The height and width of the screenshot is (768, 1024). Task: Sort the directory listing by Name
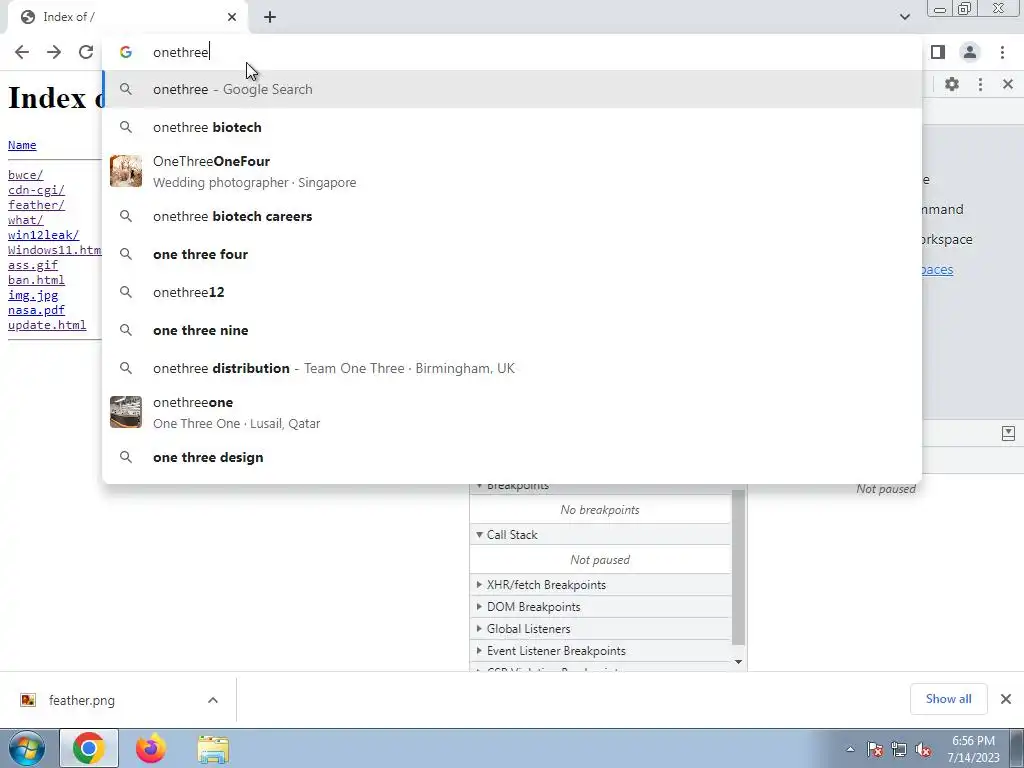22,145
